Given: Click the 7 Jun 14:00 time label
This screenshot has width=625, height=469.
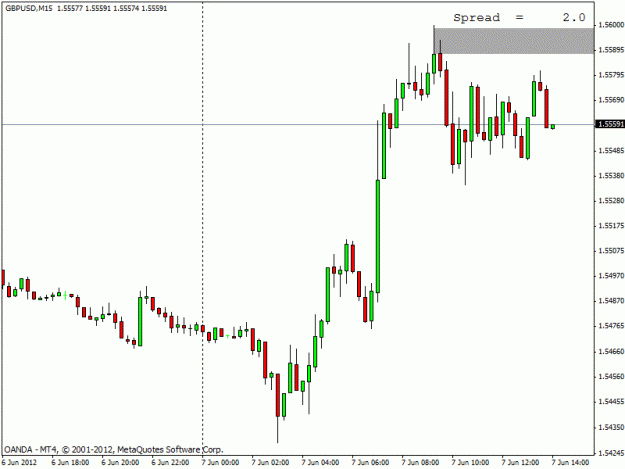Looking at the screenshot, I should point(570,462).
